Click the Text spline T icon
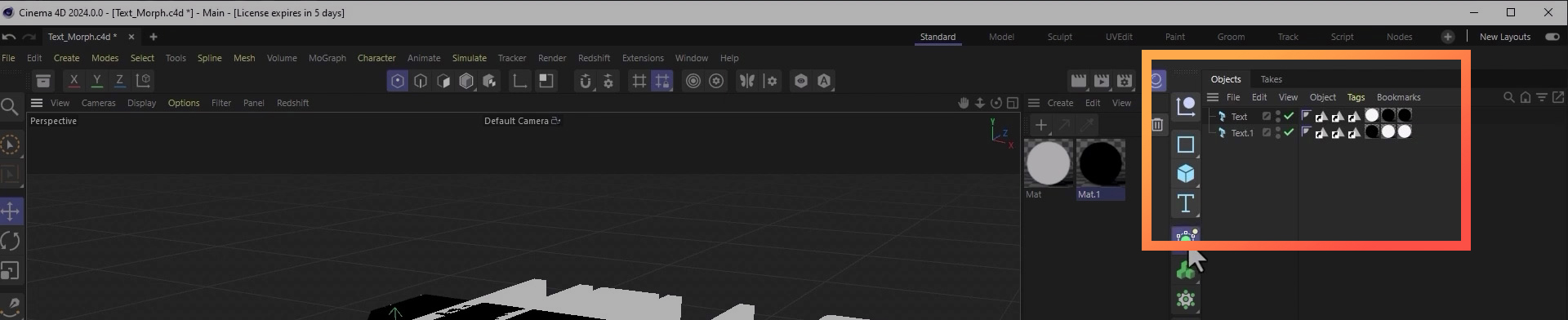The height and width of the screenshot is (320, 1568). coord(1186,203)
